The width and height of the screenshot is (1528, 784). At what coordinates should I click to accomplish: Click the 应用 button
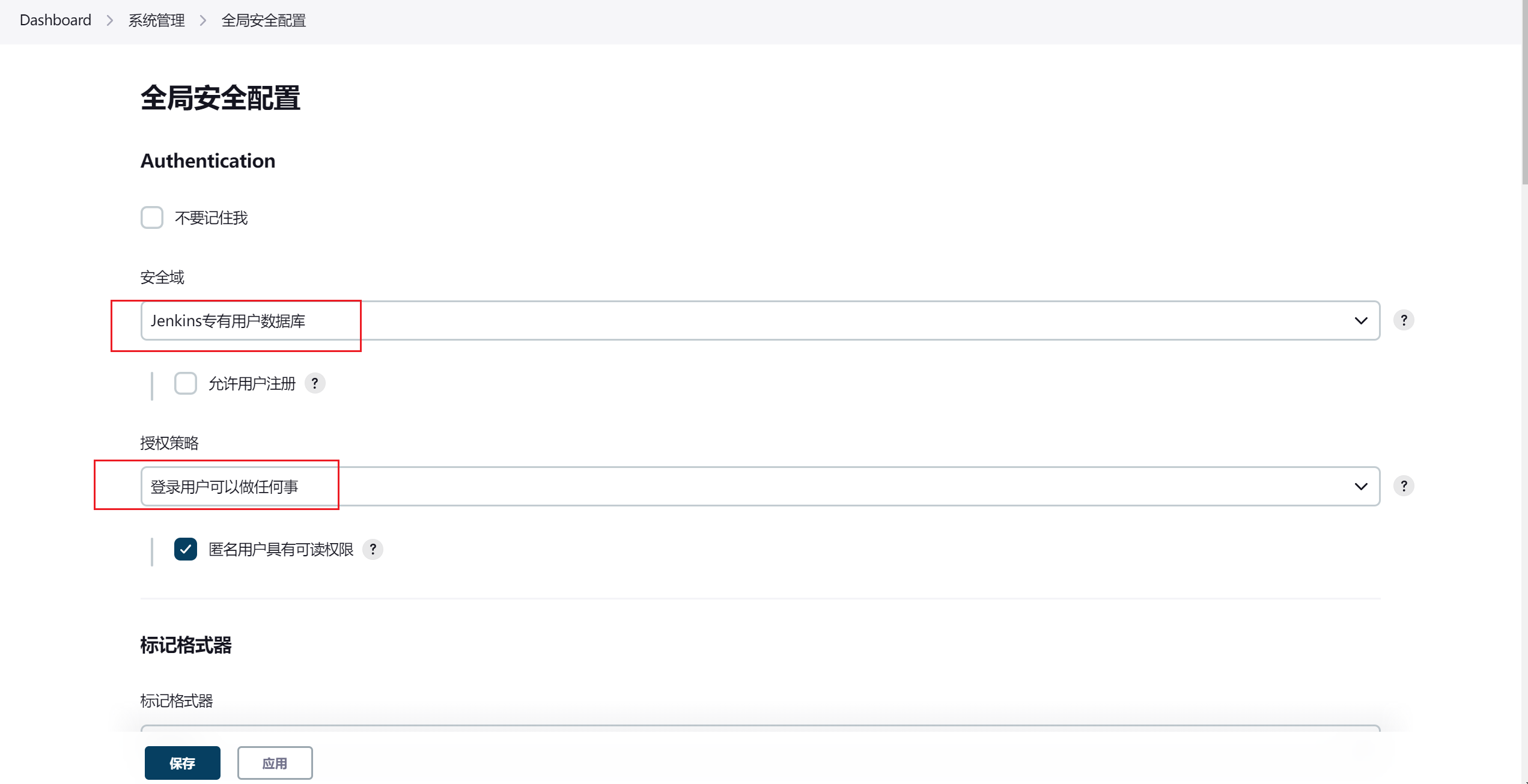click(275, 763)
